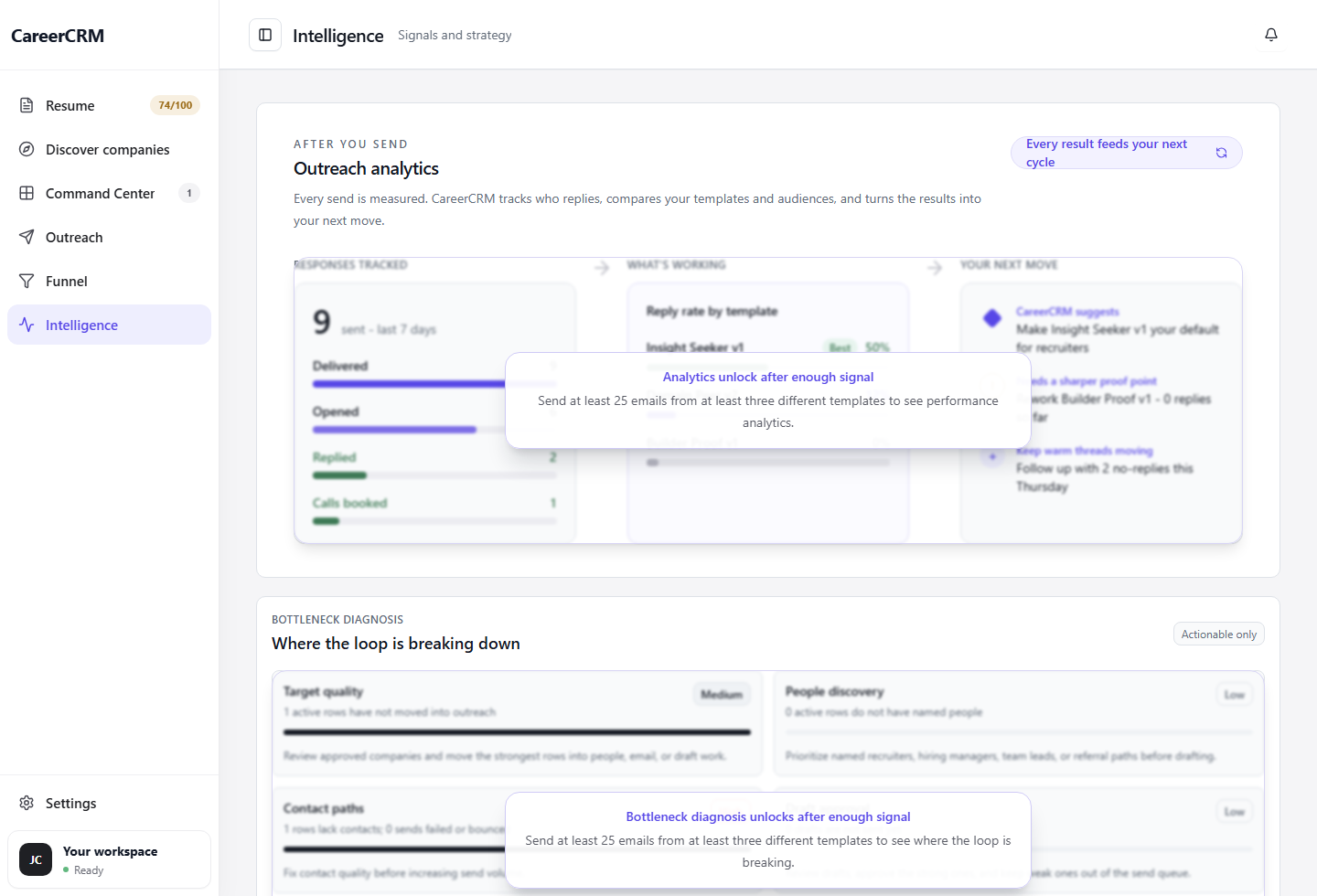The image size is (1317, 896).
Task: Click the 'BOTTLENECK DIAGNOSIS' label
Action: [x=337, y=619]
